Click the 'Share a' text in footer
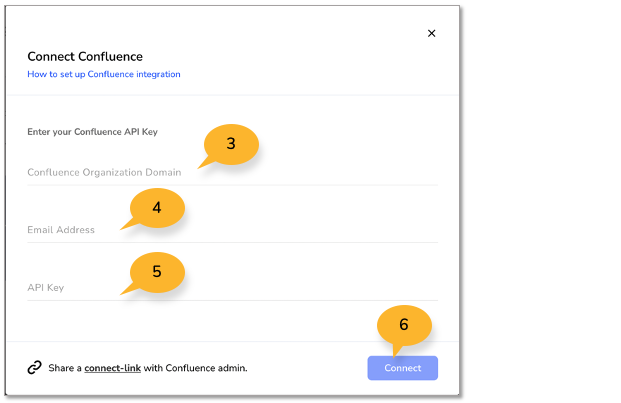This screenshot has width=621, height=403. (65, 368)
